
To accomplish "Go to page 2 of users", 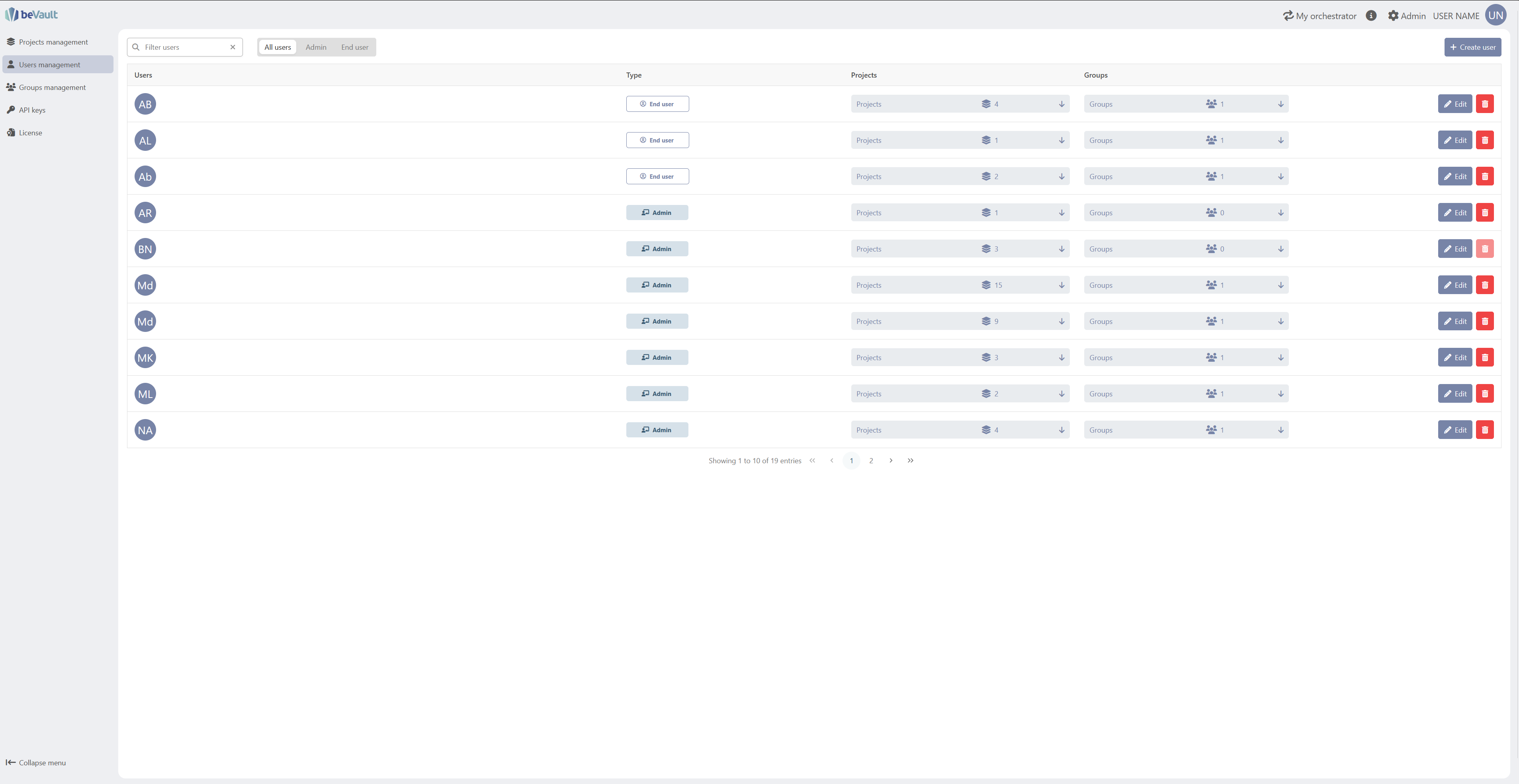I will pyautogui.click(x=870, y=461).
